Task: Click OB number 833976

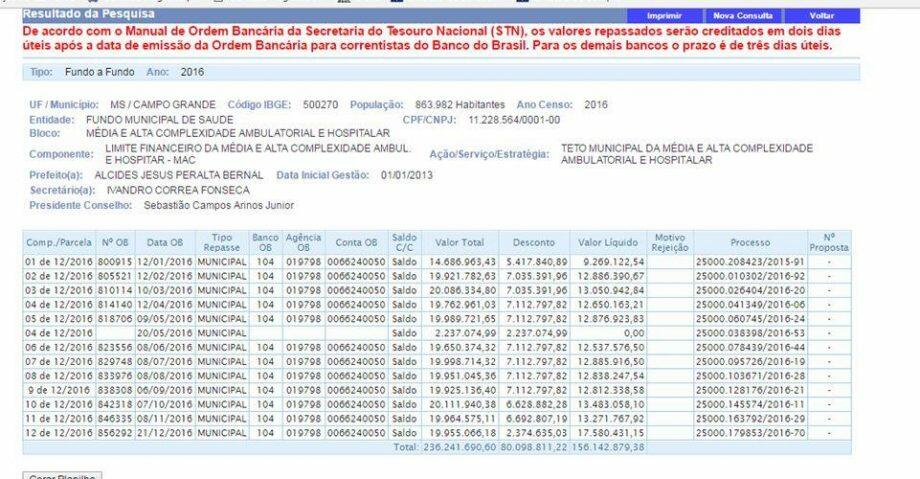Action: pos(115,376)
